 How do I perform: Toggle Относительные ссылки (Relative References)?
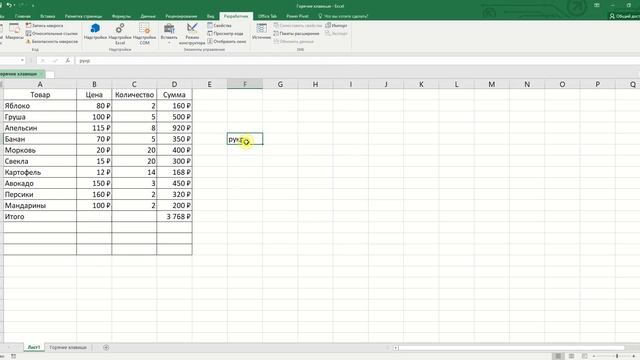pos(51,33)
